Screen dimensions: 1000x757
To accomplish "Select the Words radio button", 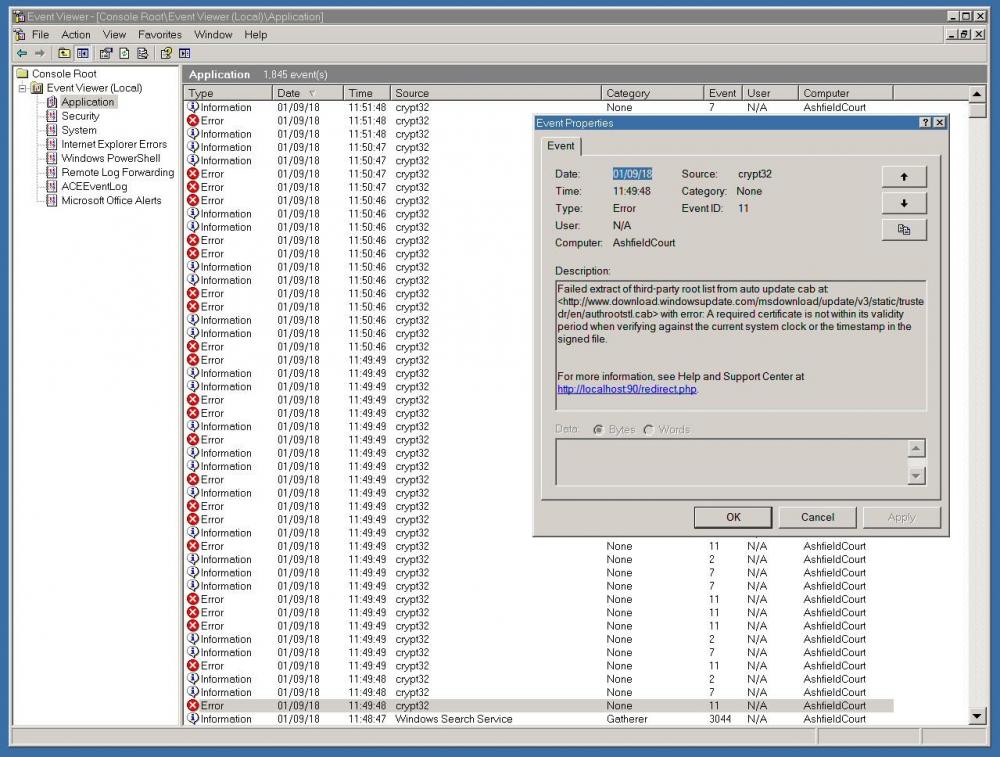I will click(x=649, y=430).
